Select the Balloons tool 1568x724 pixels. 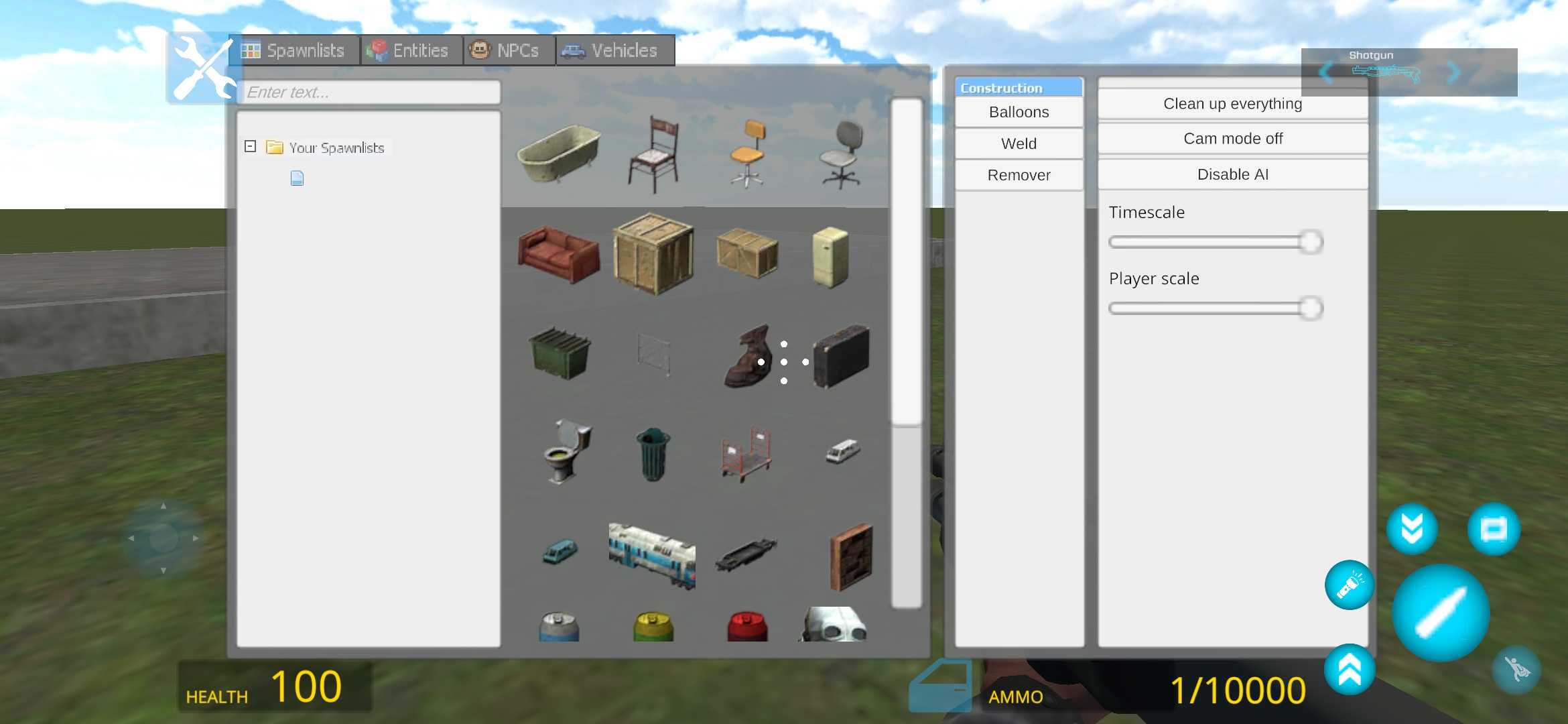pyautogui.click(x=1018, y=112)
